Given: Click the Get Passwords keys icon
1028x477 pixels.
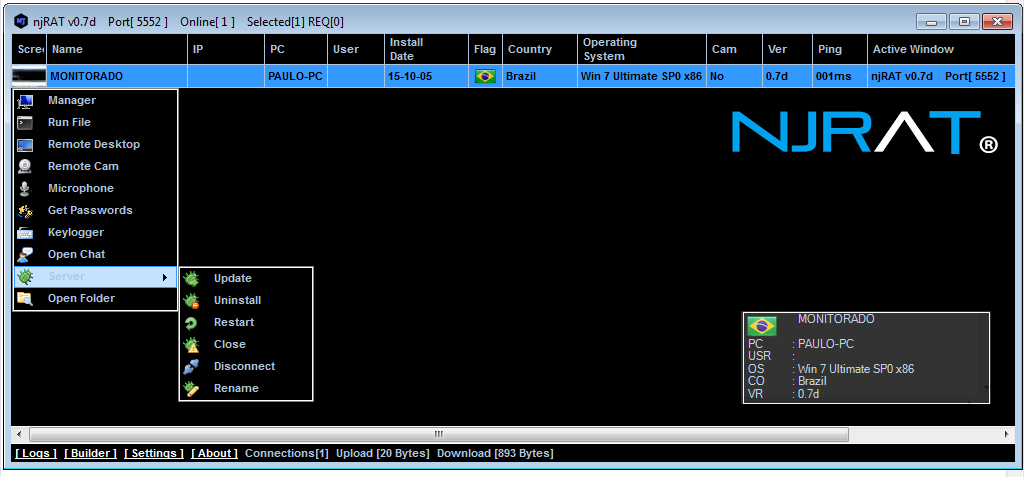Looking at the screenshot, I should (25, 211).
